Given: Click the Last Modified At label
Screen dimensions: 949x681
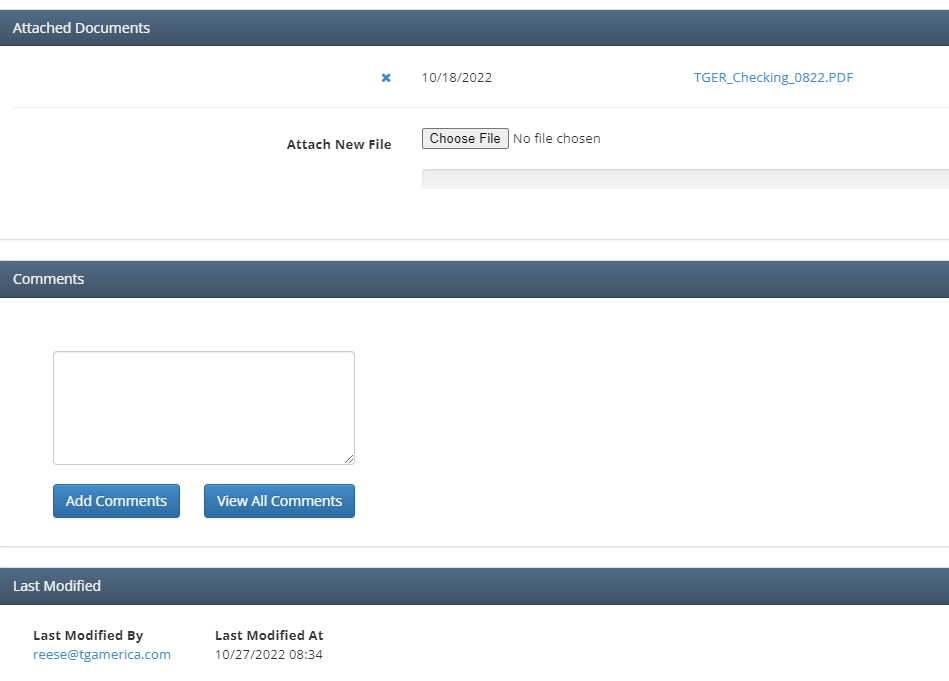Looking at the screenshot, I should [269, 635].
